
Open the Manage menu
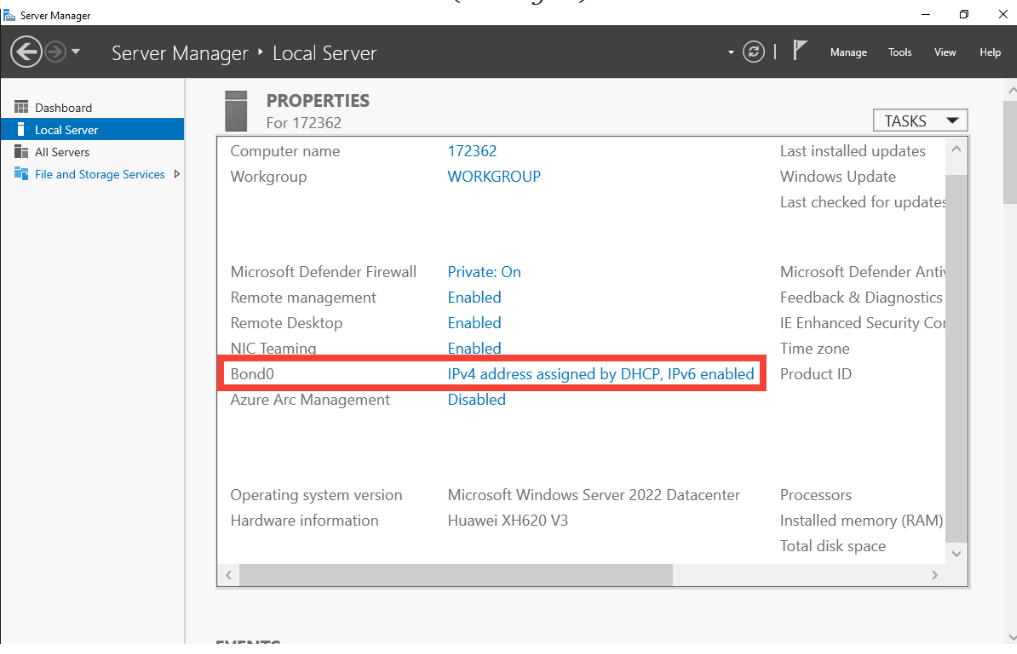[848, 52]
